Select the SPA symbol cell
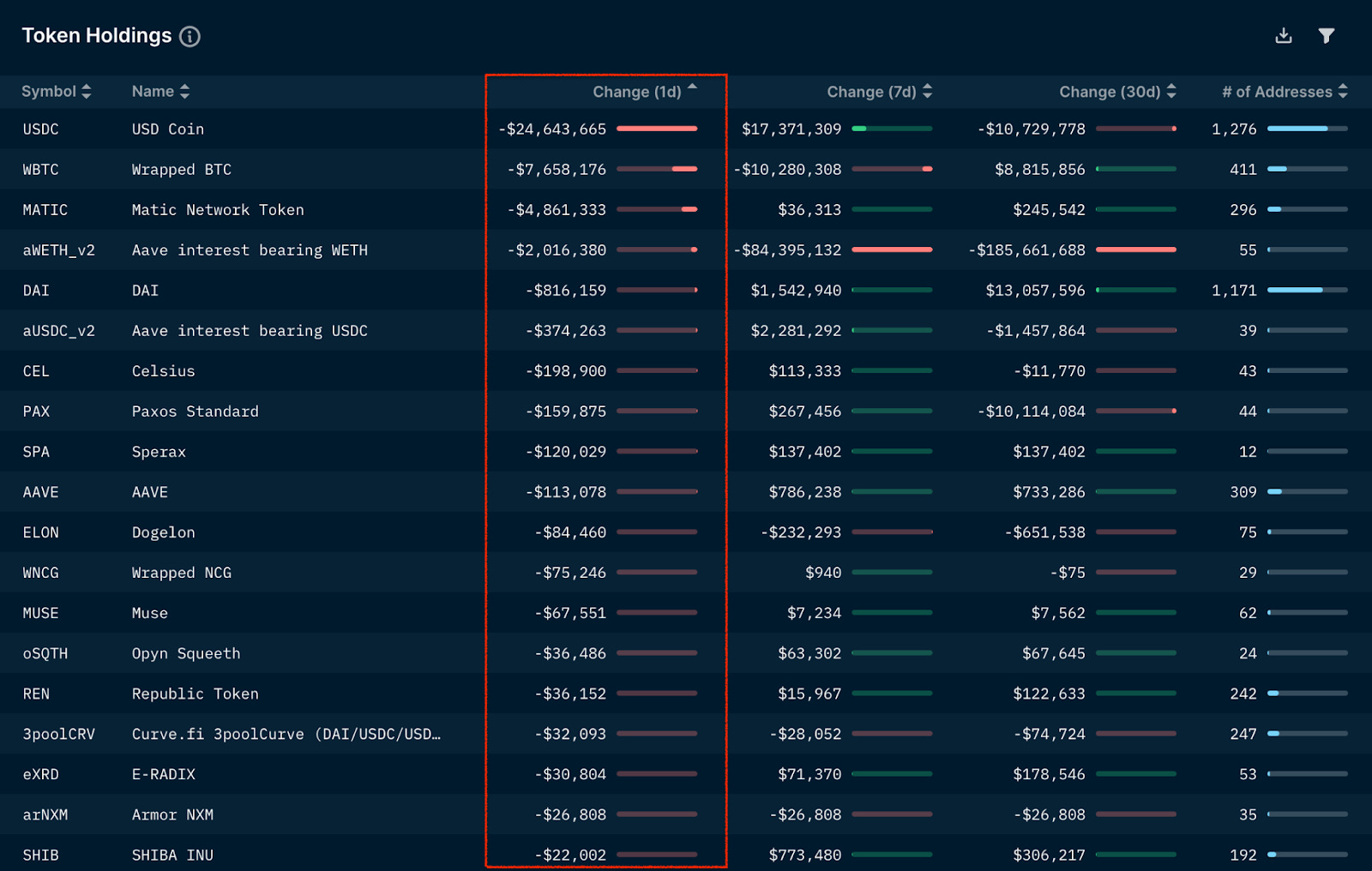The height and width of the screenshot is (871, 1372). pos(36,452)
